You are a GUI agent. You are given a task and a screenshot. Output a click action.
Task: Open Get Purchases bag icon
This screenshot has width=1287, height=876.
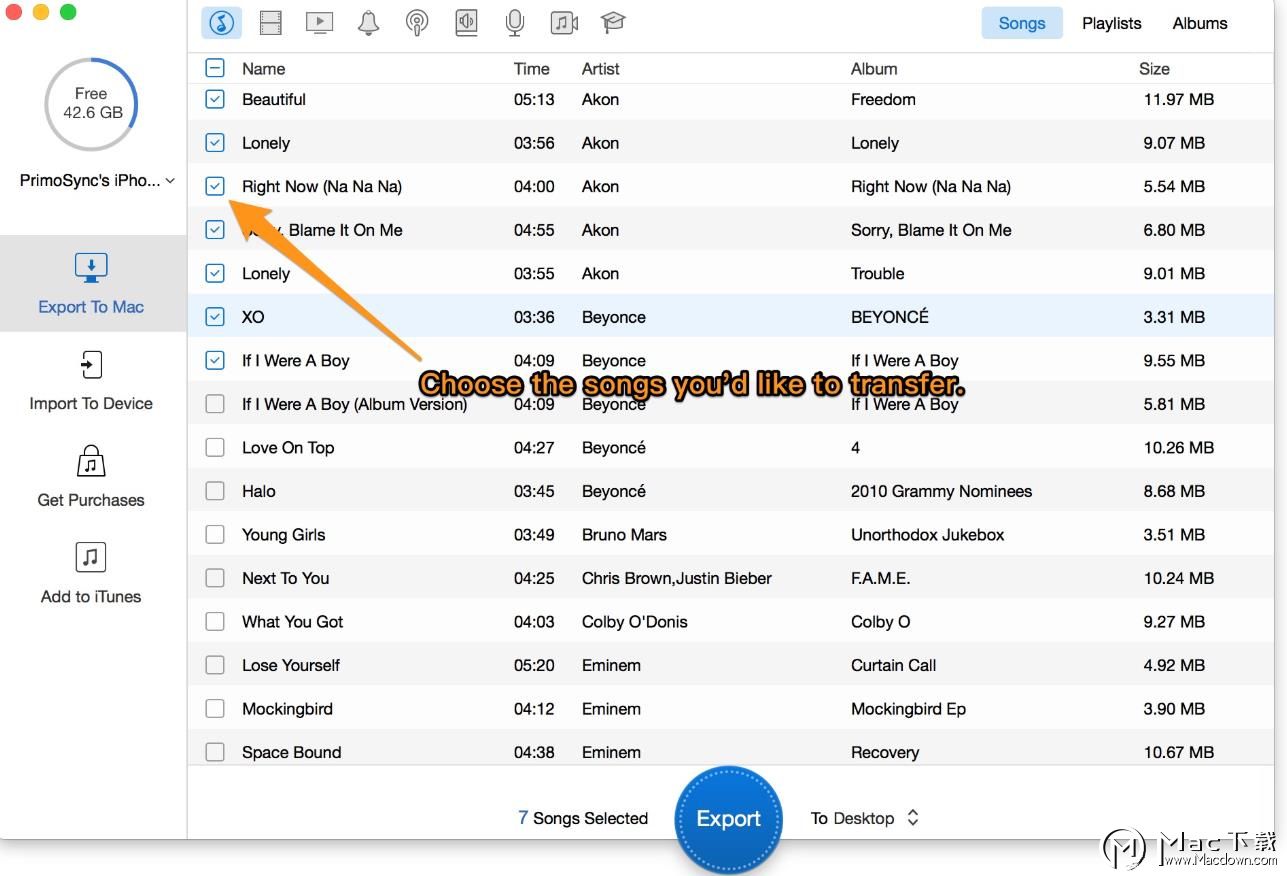click(x=91, y=461)
